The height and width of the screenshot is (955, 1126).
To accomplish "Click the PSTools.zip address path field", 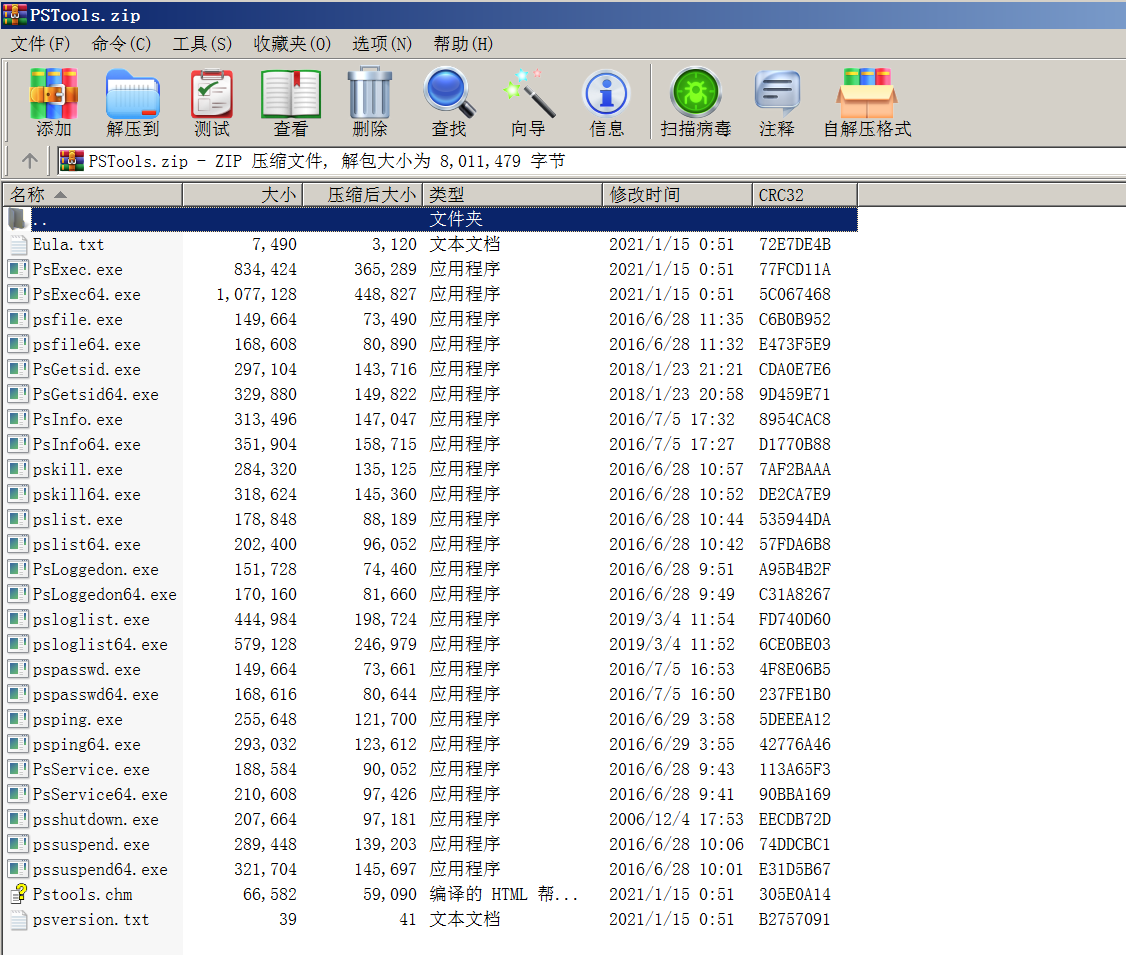I will click(592, 161).
